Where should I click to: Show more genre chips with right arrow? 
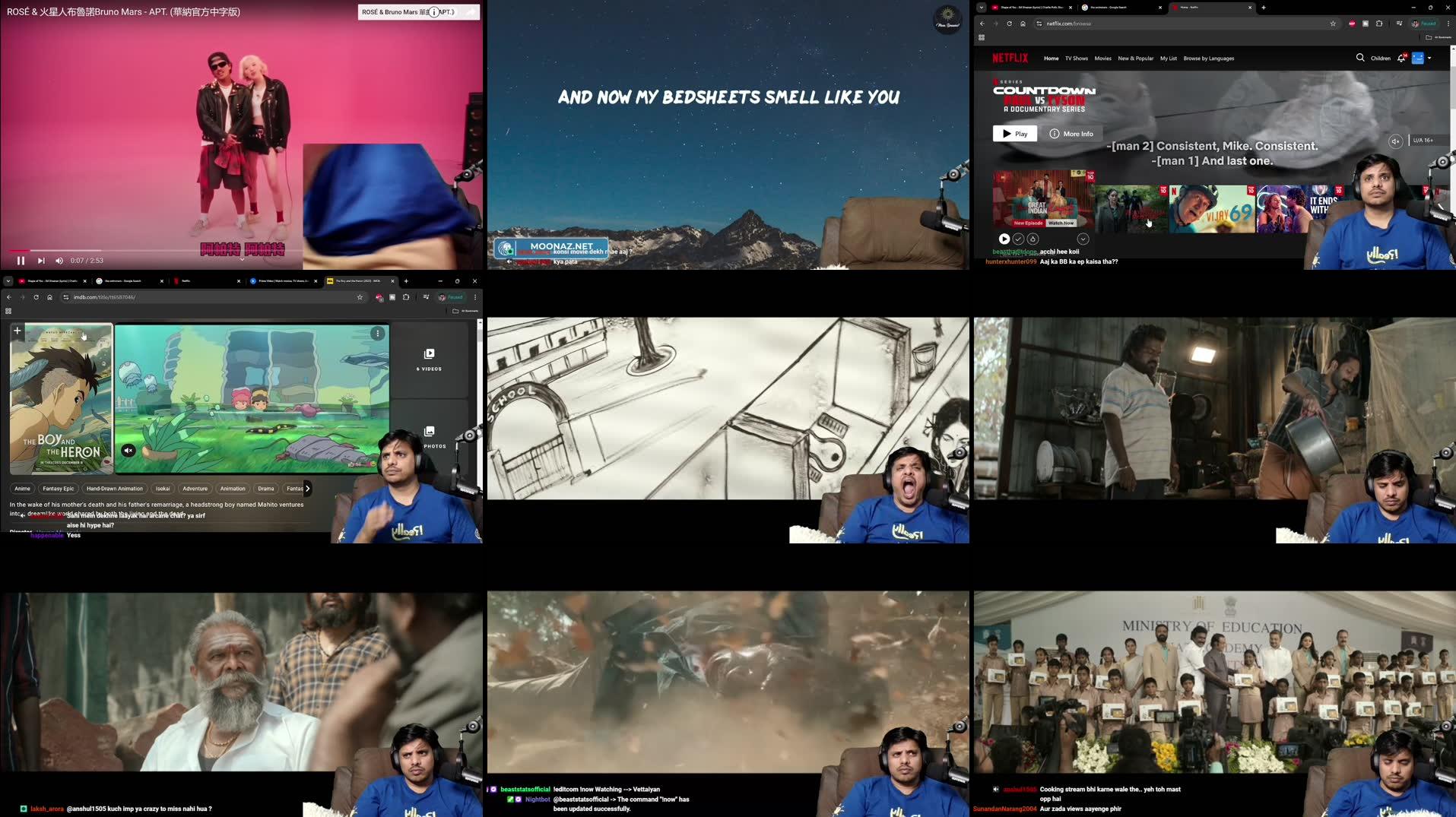pos(307,489)
